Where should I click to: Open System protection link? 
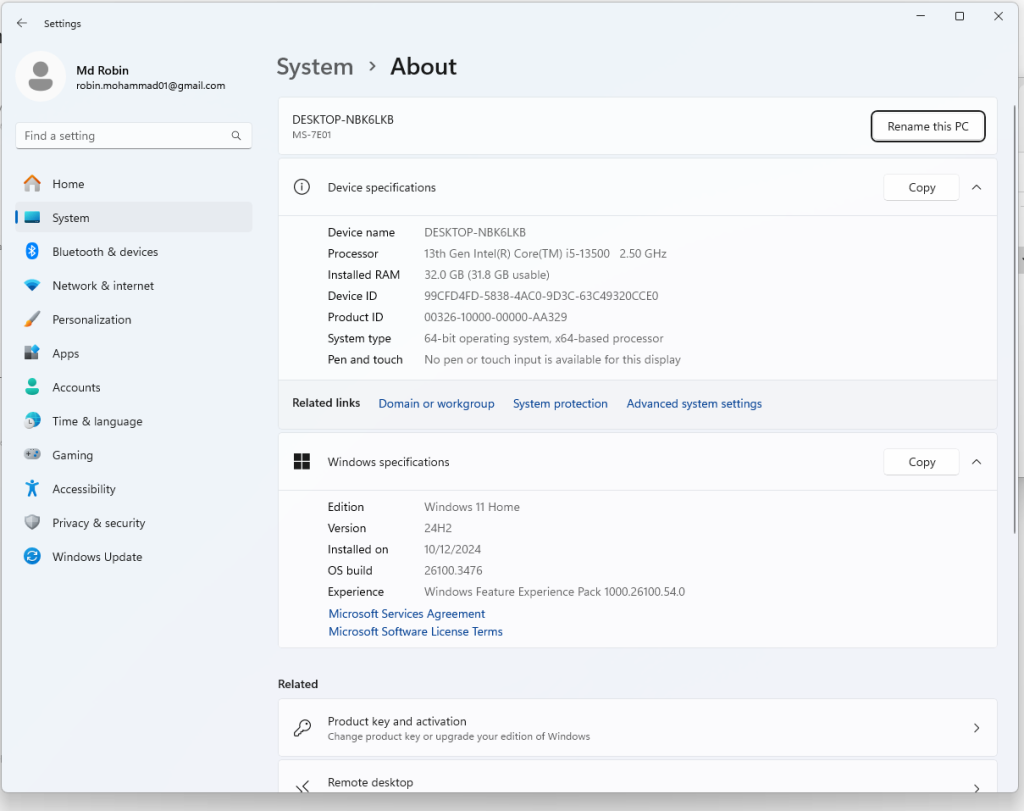pyautogui.click(x=560, y=404)
